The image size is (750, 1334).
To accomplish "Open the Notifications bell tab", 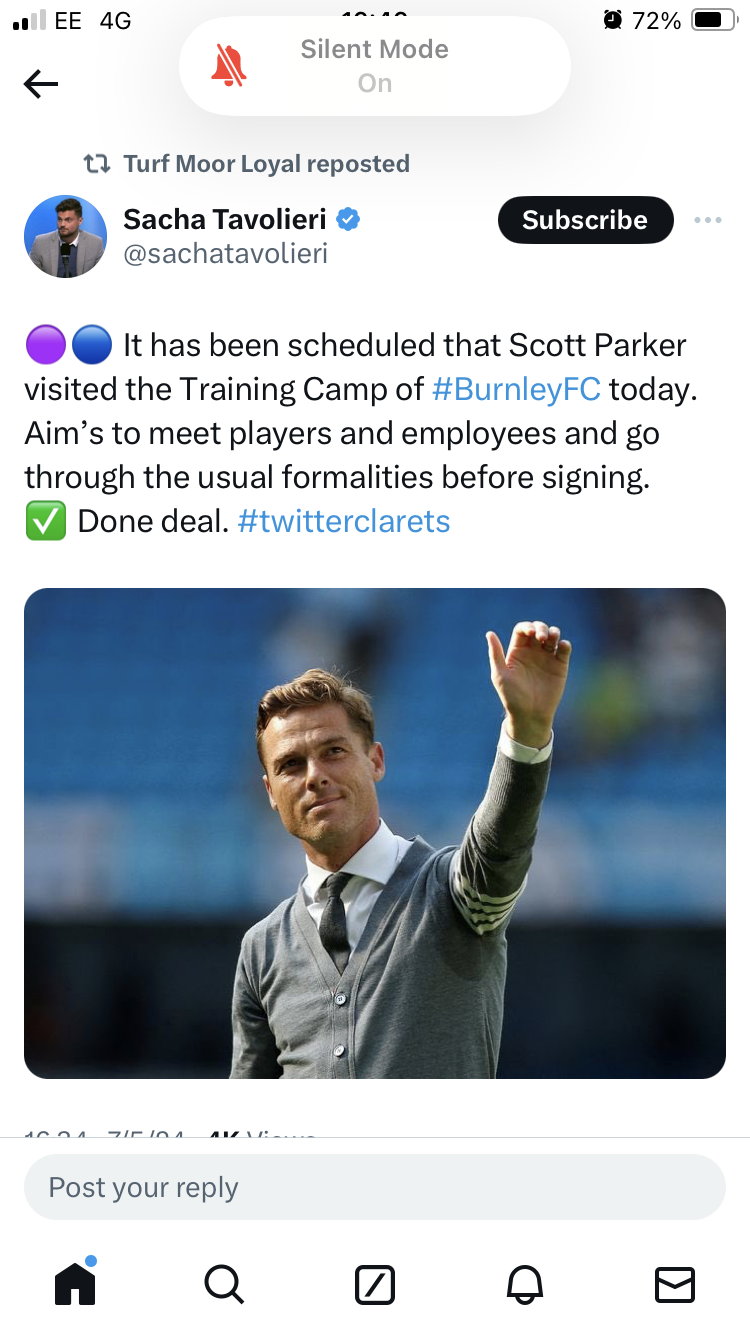I will [x=525, y=1283].
